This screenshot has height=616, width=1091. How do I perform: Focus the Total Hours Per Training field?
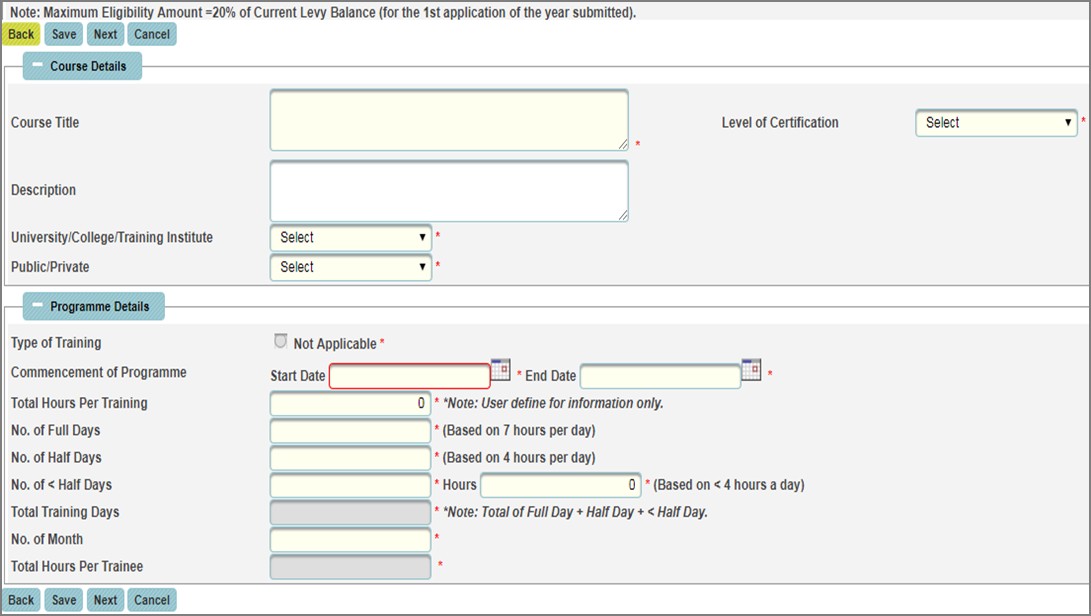click(x=351, y=404)
